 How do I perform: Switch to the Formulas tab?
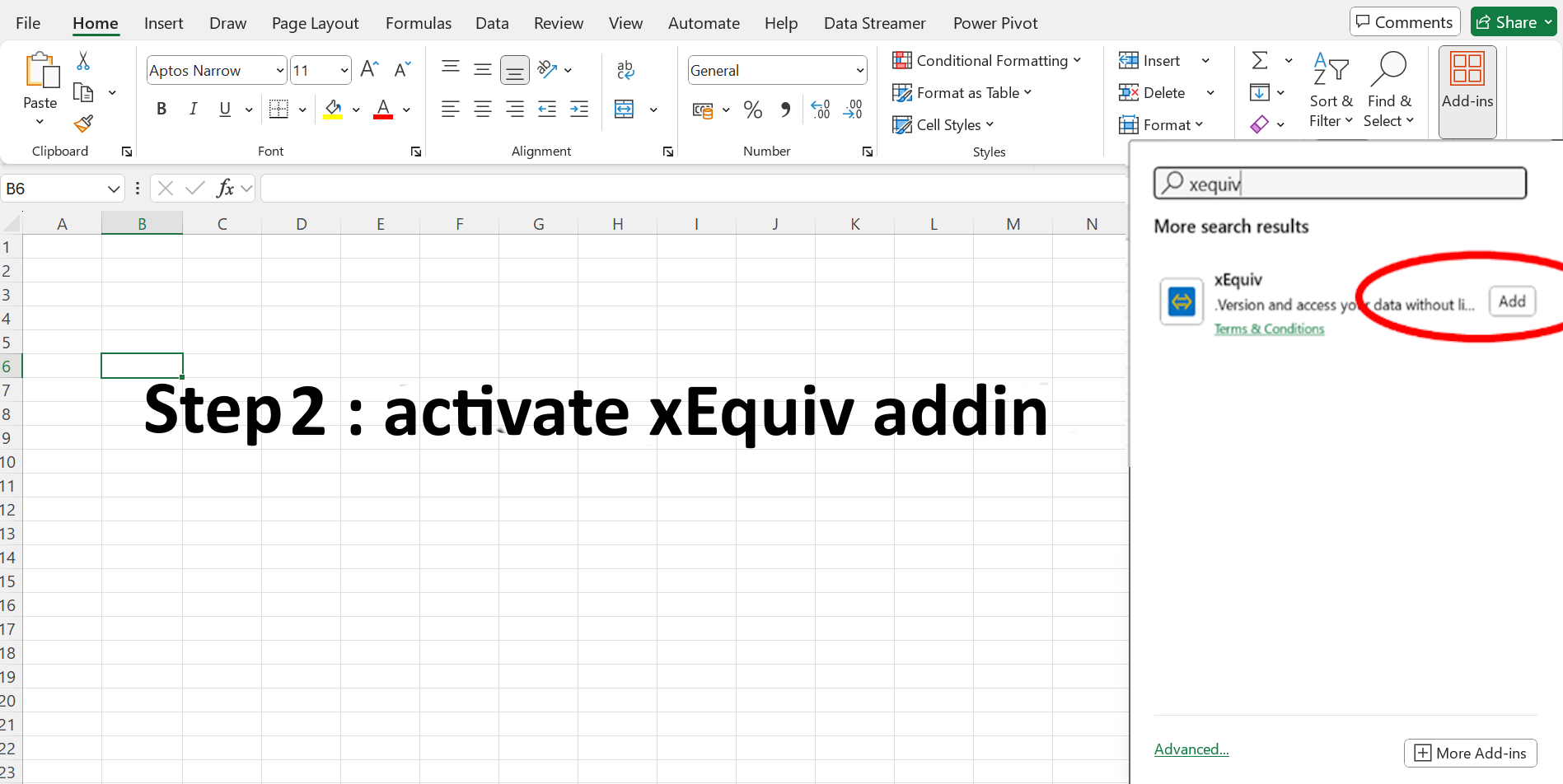point(418,23)
